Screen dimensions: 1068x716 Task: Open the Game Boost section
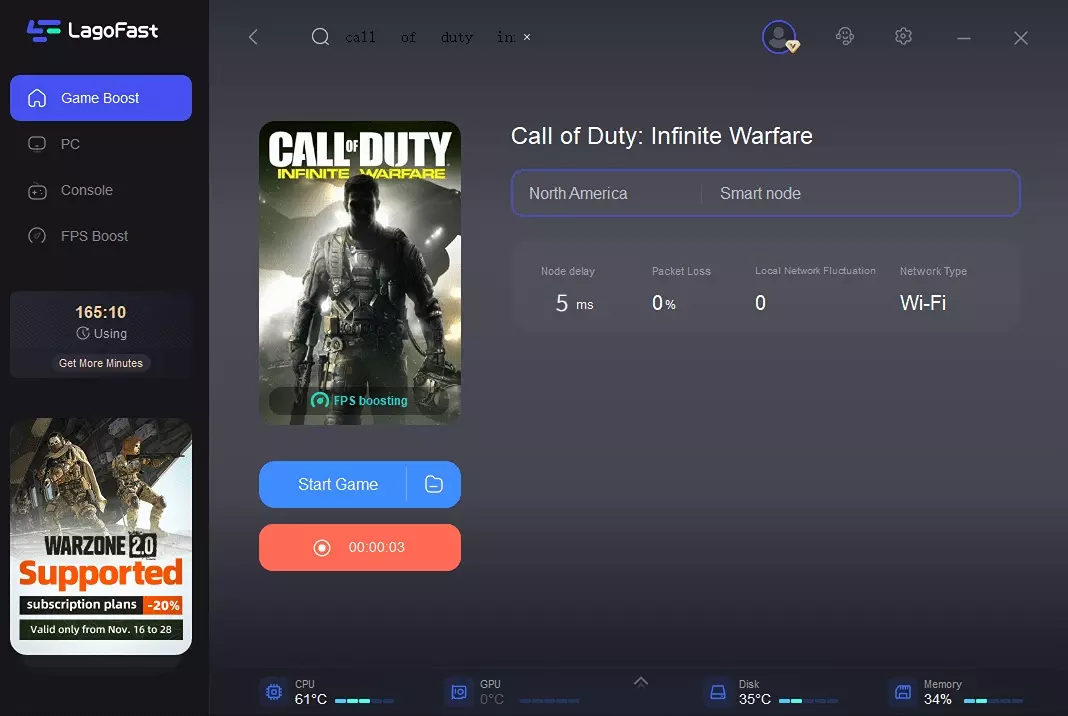101,98
